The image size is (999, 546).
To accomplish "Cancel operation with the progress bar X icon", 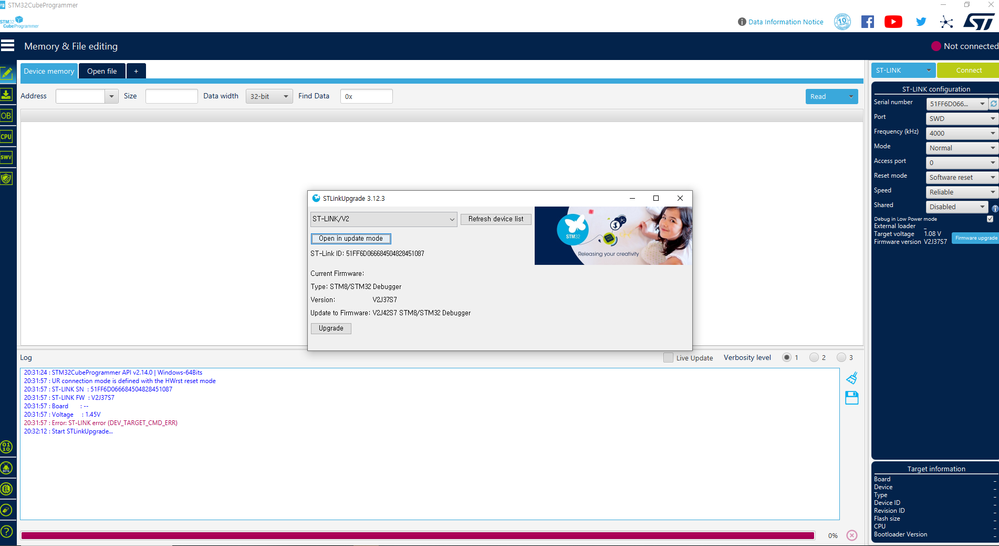I will (852, 535).
